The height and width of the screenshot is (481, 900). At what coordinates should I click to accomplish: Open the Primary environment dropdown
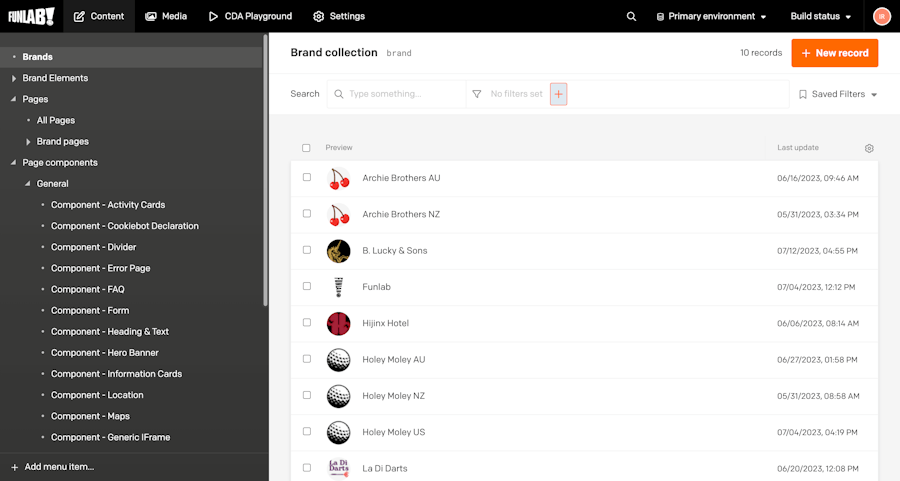click(x=711, y=17)
